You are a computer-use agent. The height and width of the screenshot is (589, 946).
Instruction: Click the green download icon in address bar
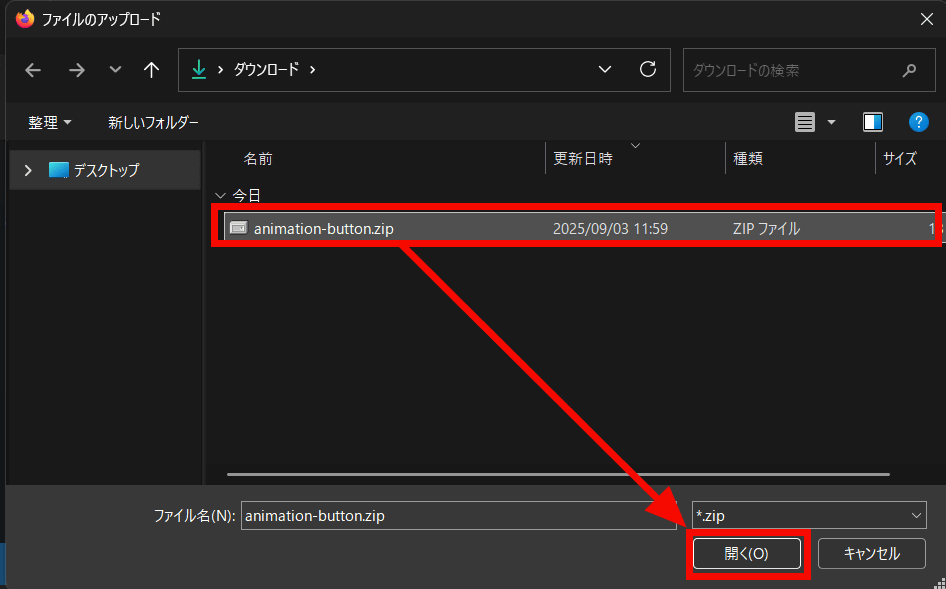click(x=198, y=70)
